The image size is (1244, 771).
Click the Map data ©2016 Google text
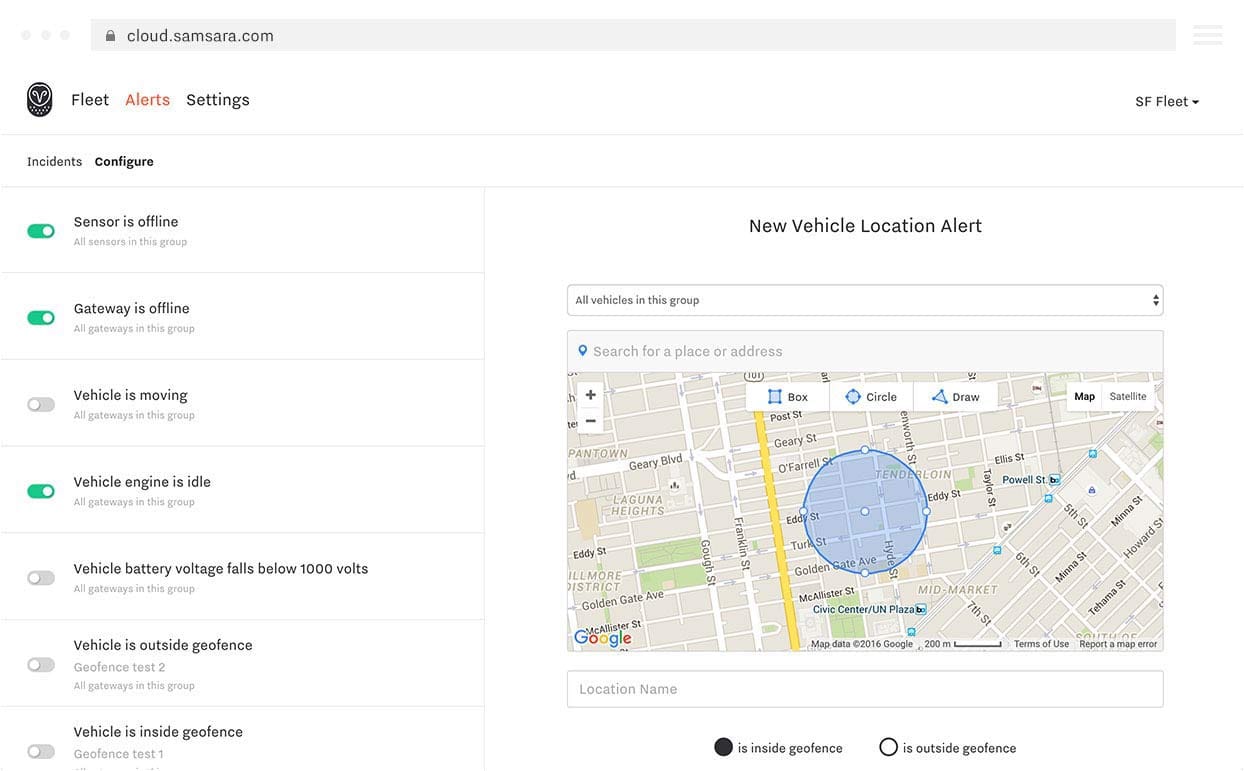click(862, 644)
